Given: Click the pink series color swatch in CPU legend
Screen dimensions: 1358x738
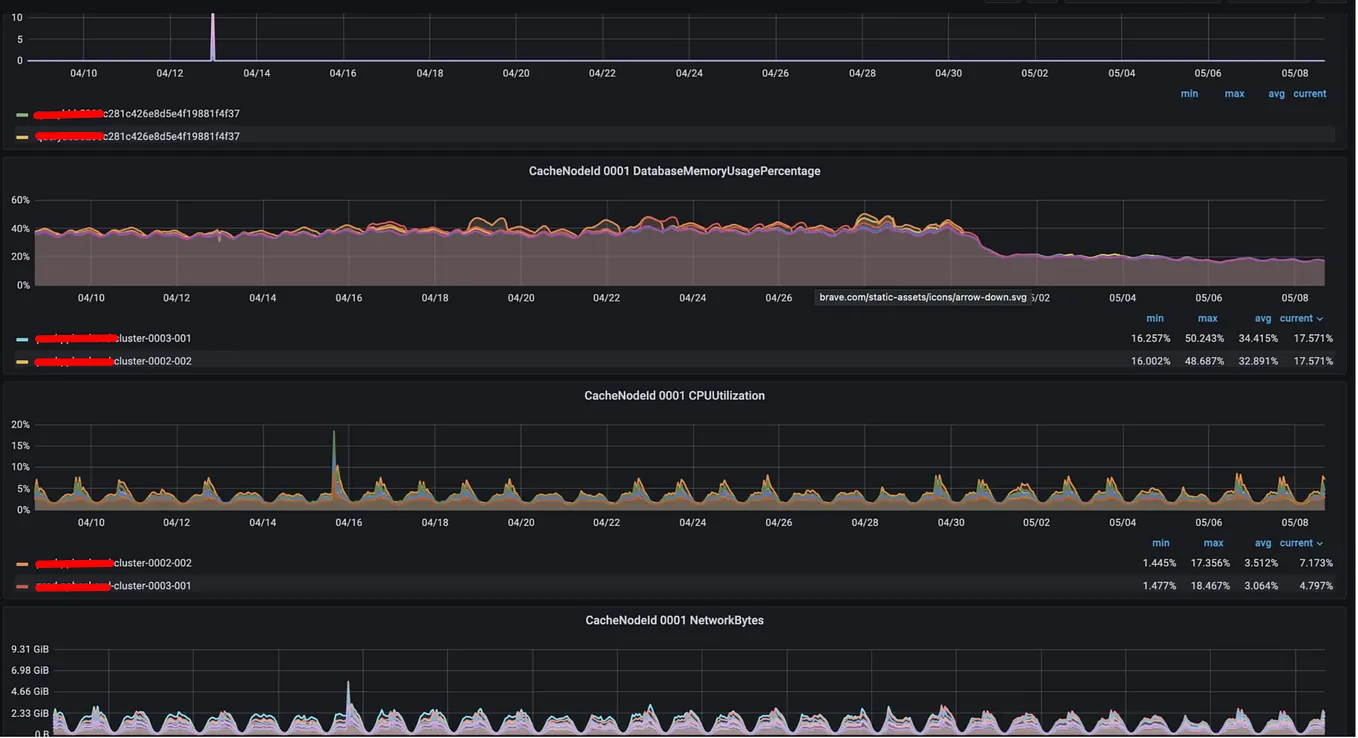Looking at the screenshot, I should (x=22, y=585).
